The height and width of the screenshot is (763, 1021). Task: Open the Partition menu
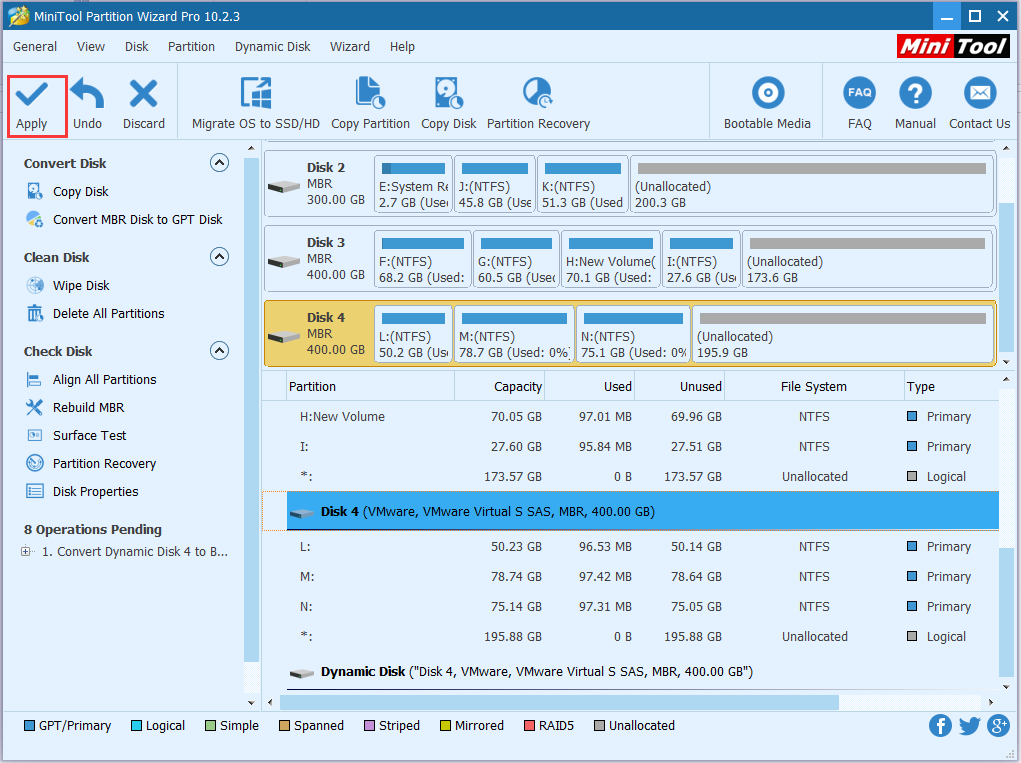[x=191, y=46]
